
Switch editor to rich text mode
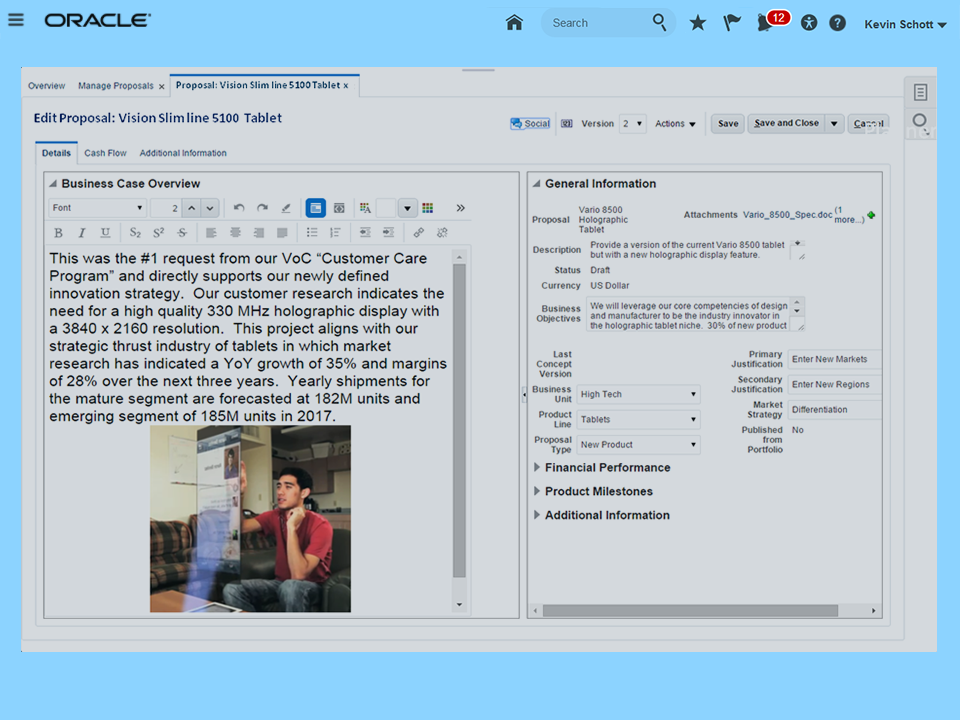[x=315, y=208]
